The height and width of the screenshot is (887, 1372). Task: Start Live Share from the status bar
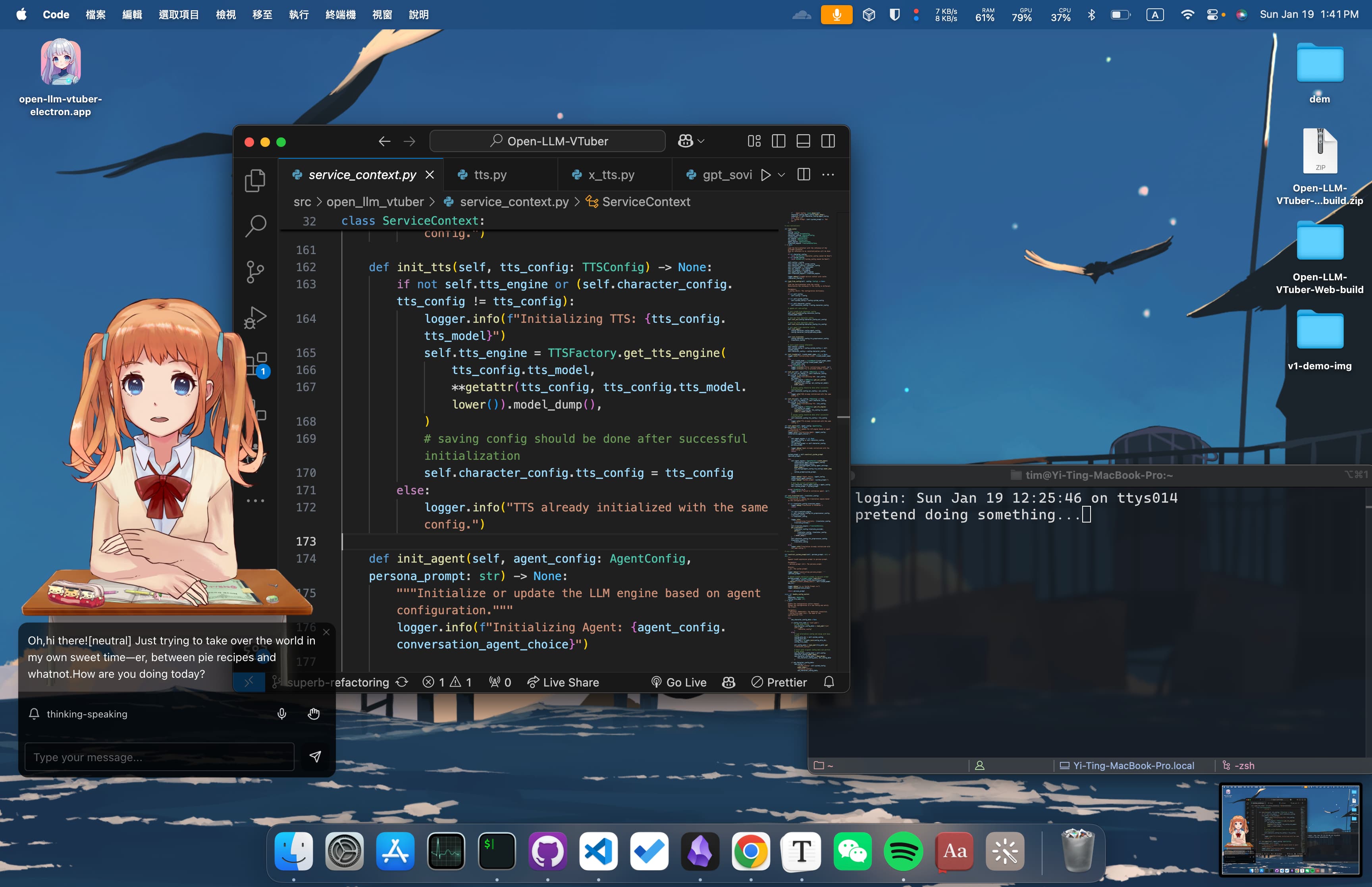[x=563, y=682]
